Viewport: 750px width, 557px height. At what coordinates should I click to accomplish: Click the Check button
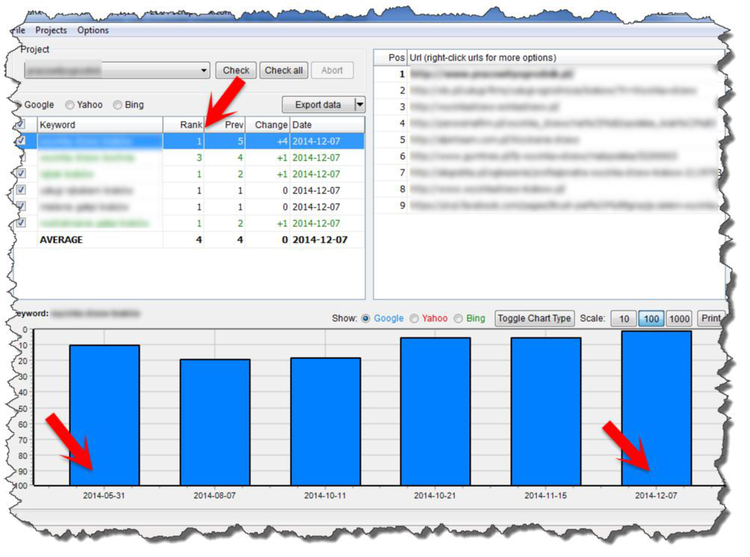(236, 71)
